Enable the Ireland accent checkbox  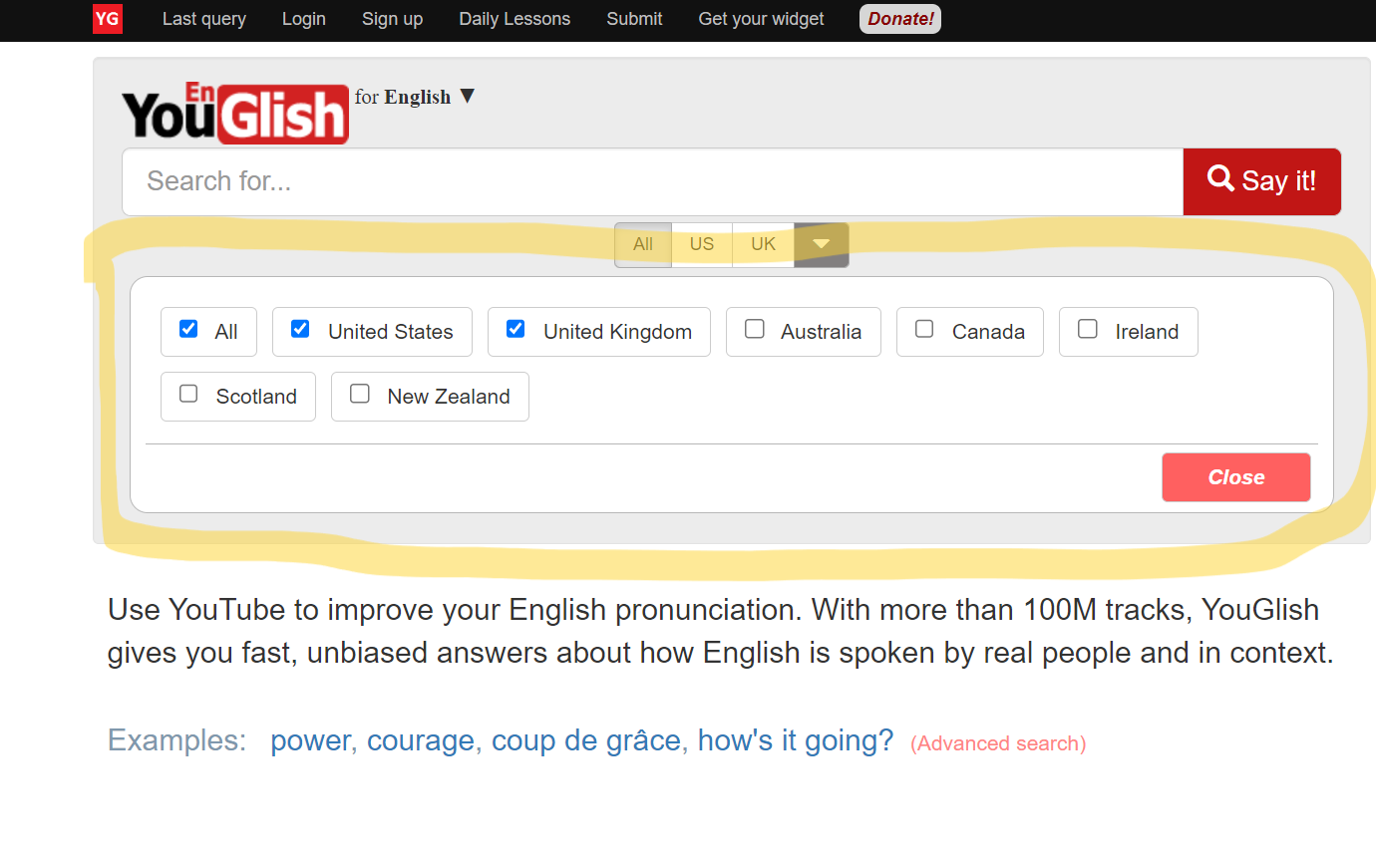(1087, 327)
